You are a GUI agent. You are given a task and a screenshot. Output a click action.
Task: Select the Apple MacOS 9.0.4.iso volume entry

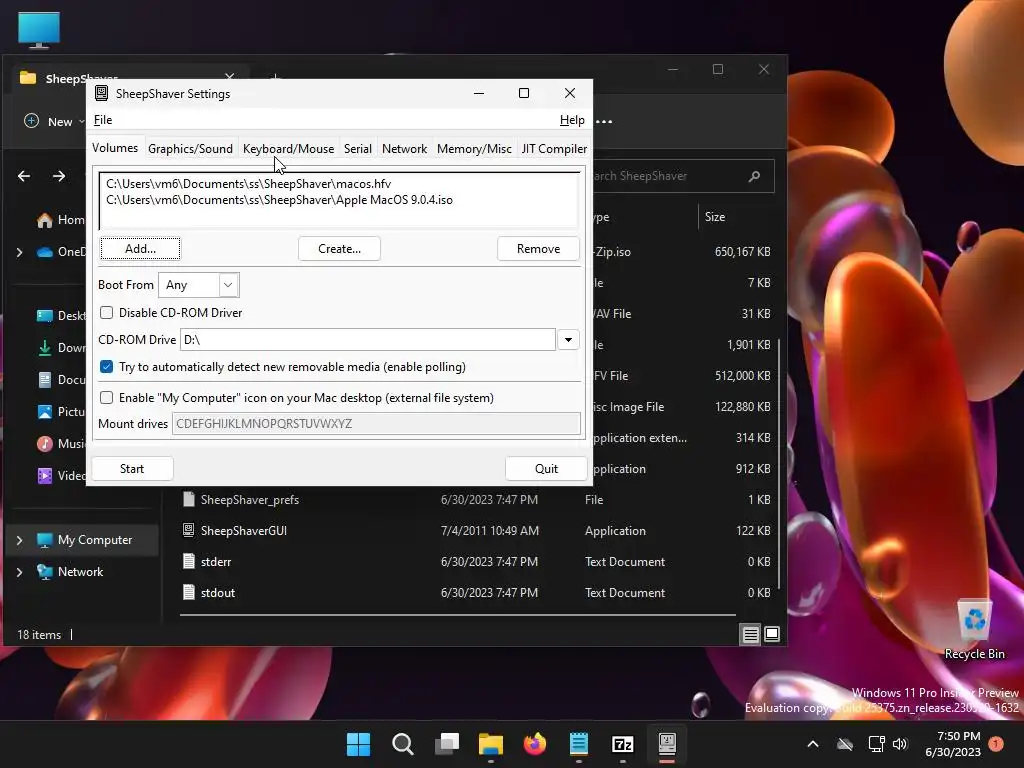(280, 200)
